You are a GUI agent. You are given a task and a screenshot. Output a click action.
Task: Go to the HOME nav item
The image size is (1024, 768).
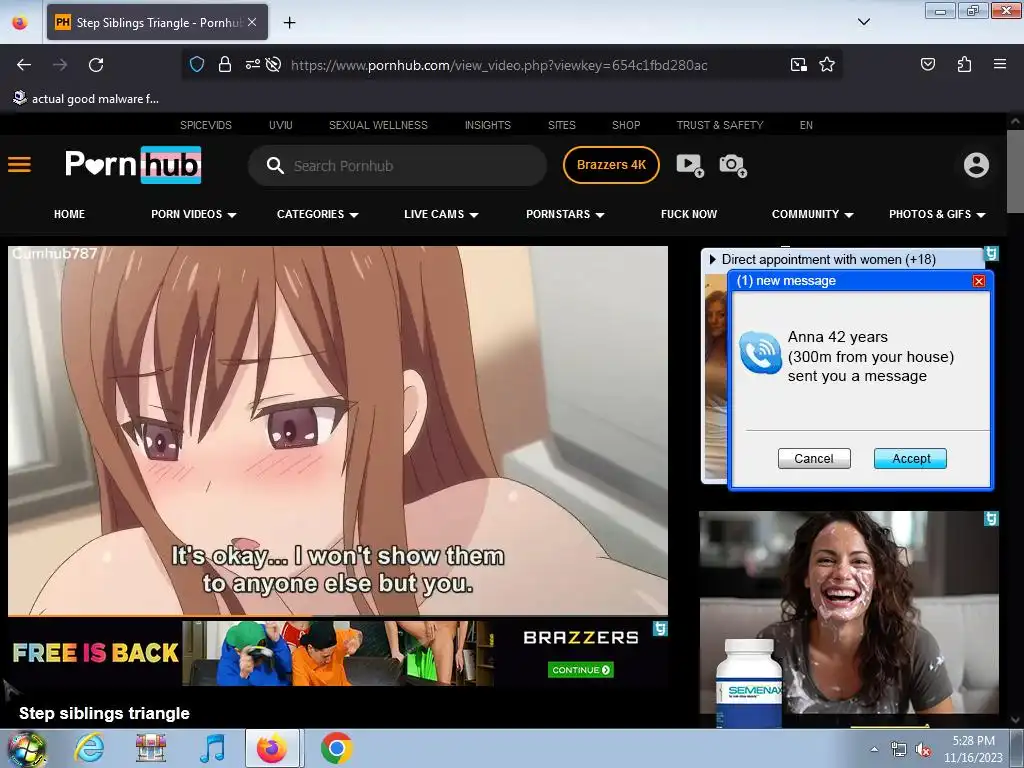pyautogui.click(x=69, y=214)
